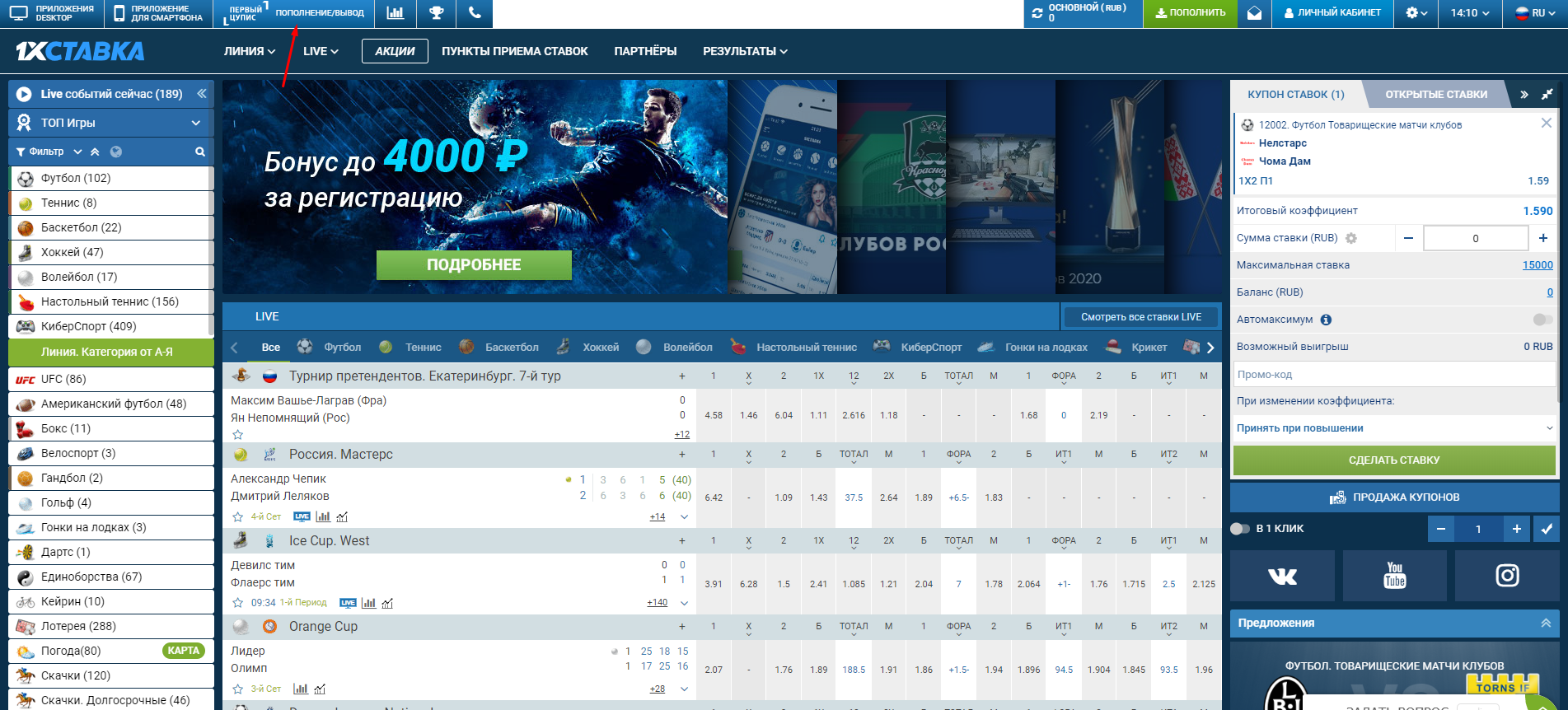This screenshot has width=1568, height=710.
Task: Favorite the Девилс тим match with star
Action: (x=238, y=603)
